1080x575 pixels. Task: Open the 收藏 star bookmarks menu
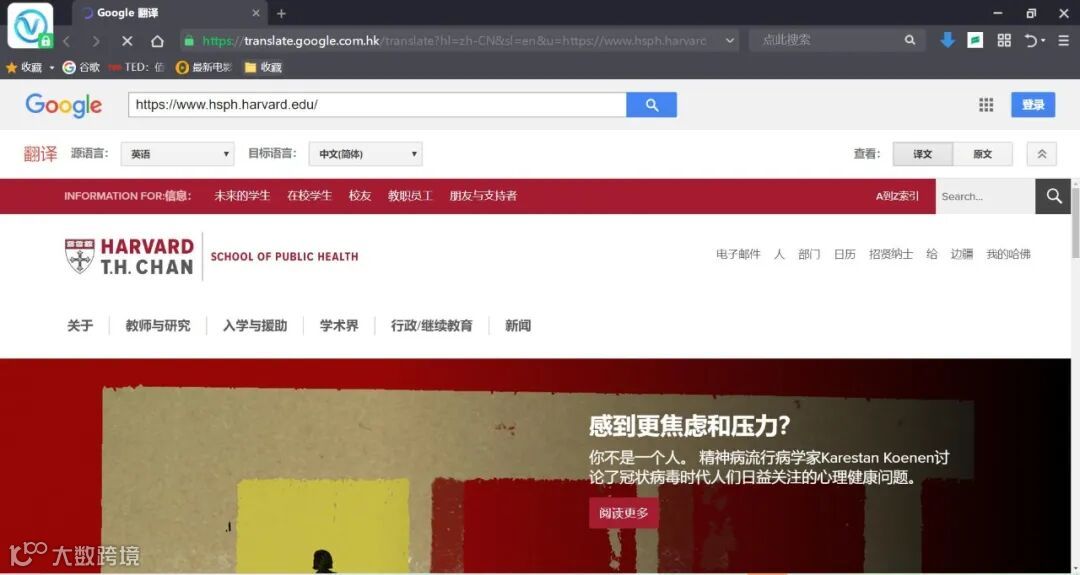(x=30, y=67)
